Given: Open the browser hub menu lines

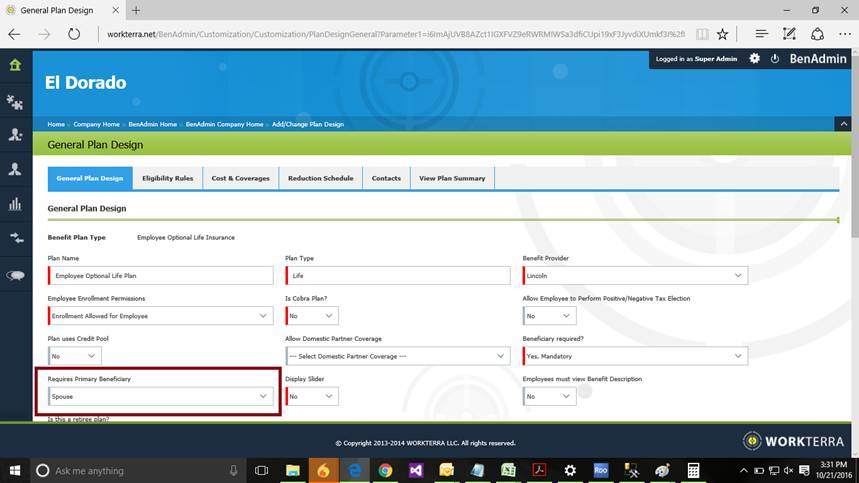Looking at the screenshot, I should pos(761,34).
